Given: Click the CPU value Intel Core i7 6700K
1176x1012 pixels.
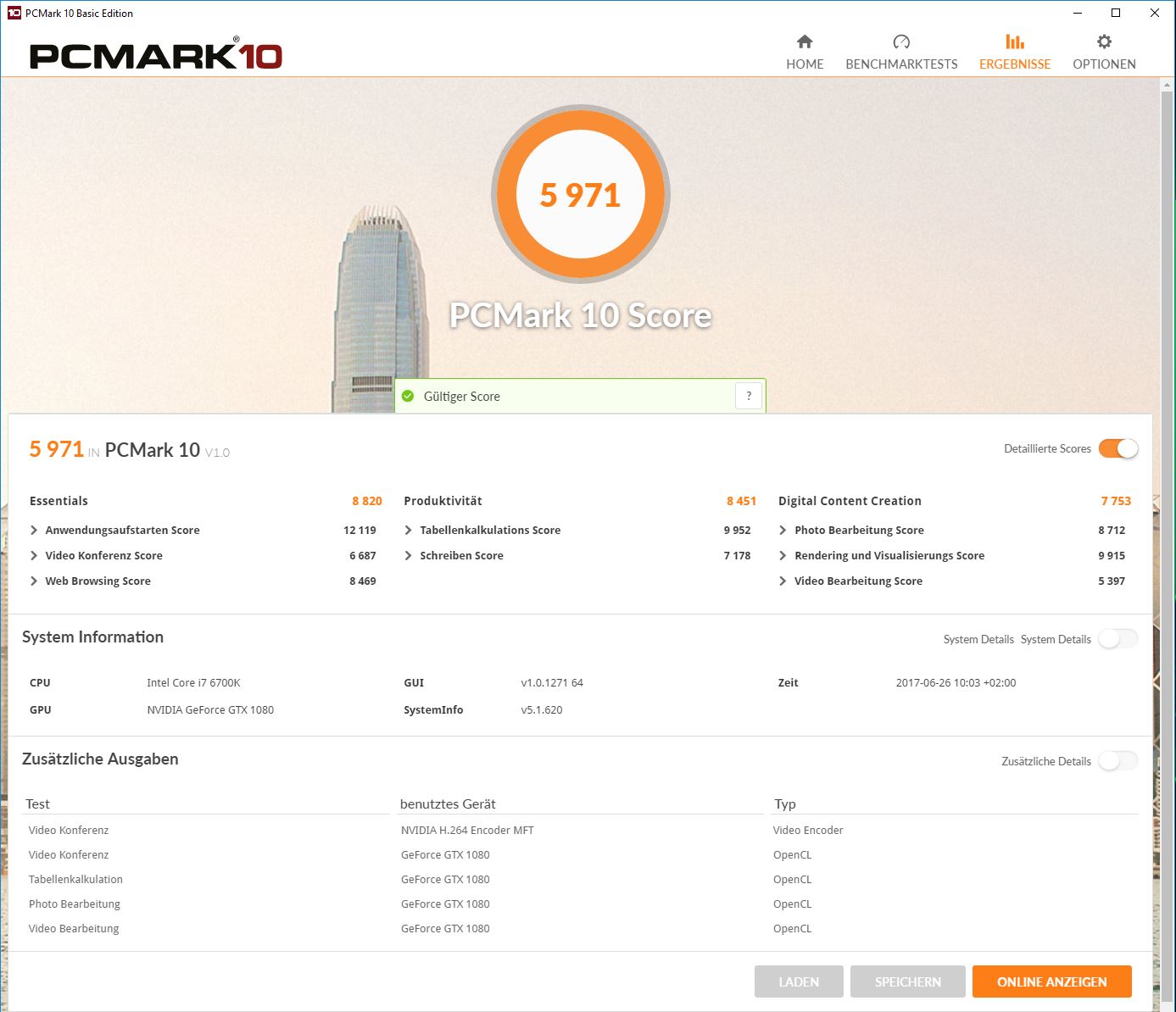Looking at the screenshot, I should click(193, 682).
